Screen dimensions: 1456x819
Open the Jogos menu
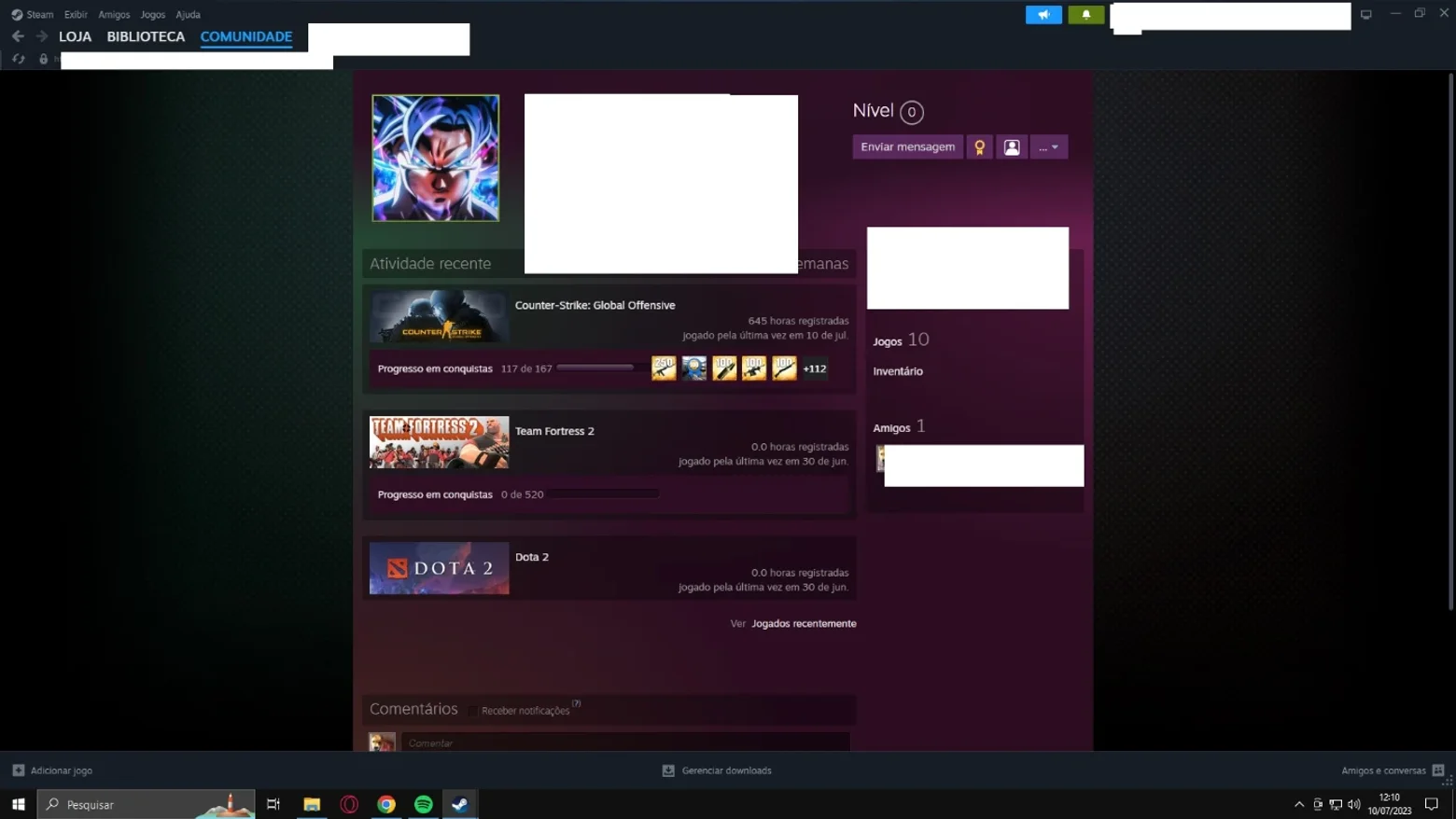(152, 15)
